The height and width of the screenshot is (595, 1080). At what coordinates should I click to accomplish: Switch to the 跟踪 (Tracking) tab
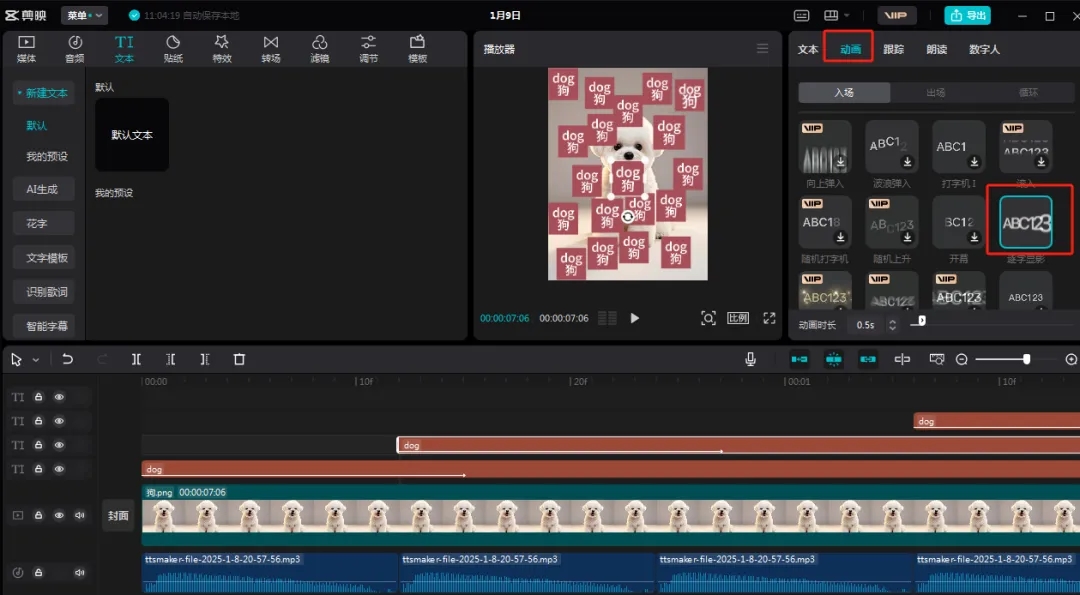893,49
